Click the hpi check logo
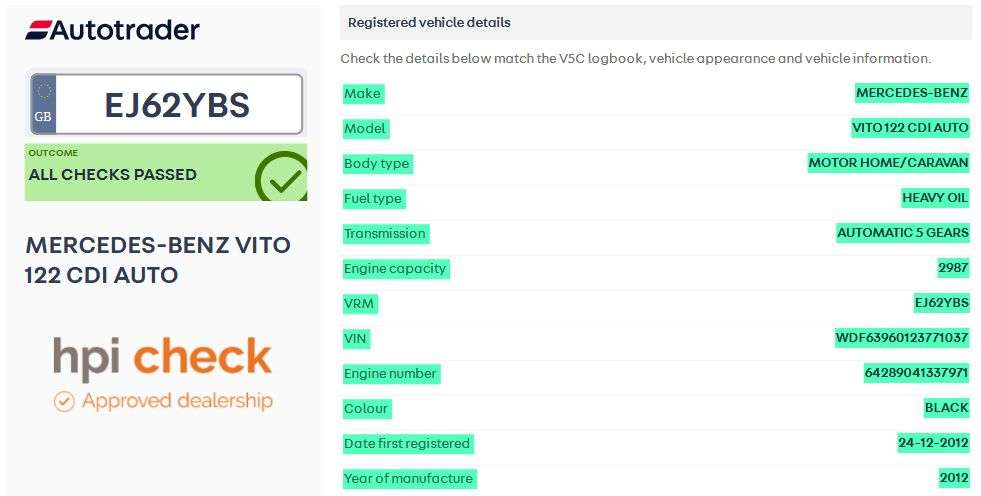This screenshot has height=496, width=981. tap(162, 357)
